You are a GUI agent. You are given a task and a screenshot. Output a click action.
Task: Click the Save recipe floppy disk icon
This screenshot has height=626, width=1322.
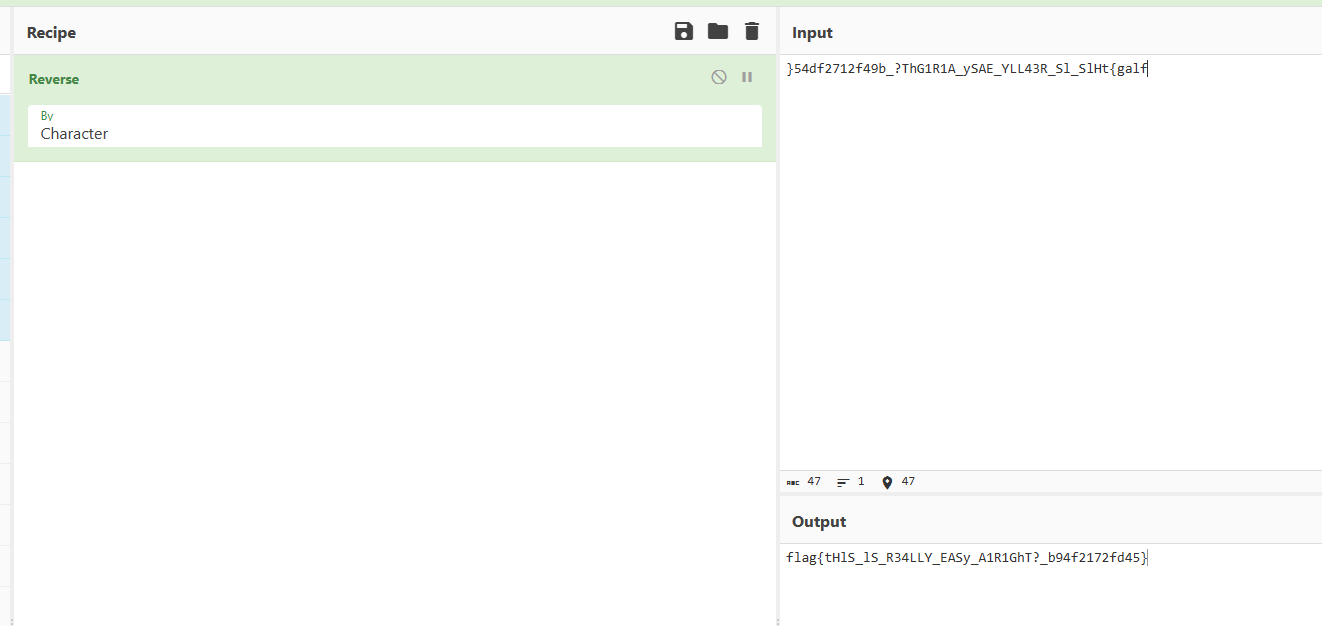(x=684, y=31)
